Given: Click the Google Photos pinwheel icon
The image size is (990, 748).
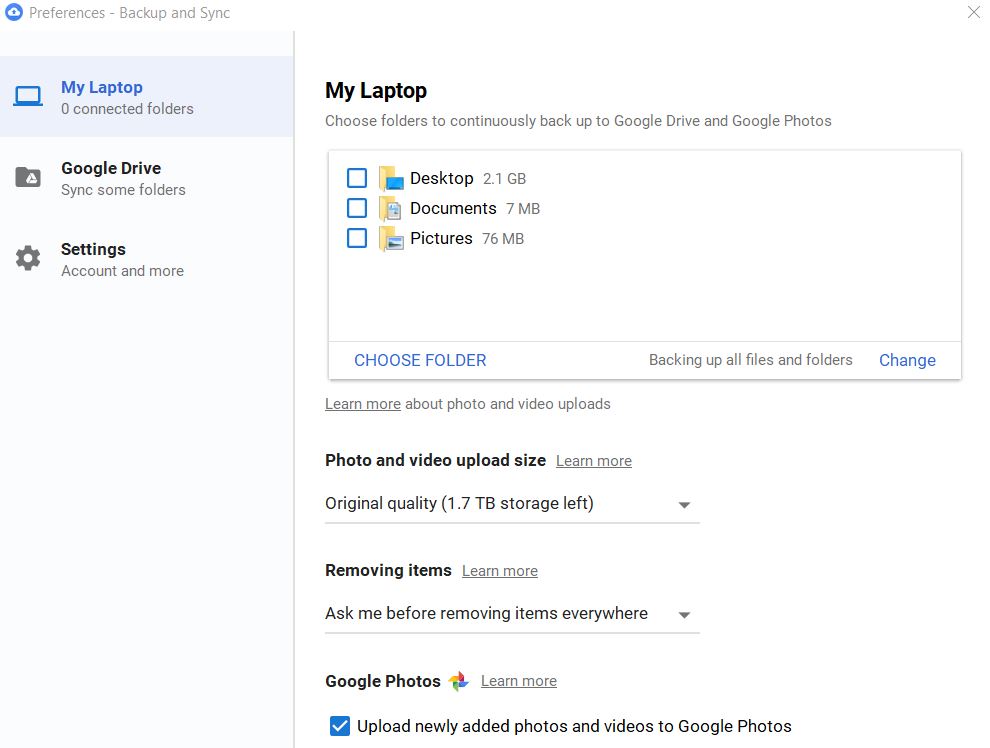Looking at the screenshot, I should click(x=459, y=682).
